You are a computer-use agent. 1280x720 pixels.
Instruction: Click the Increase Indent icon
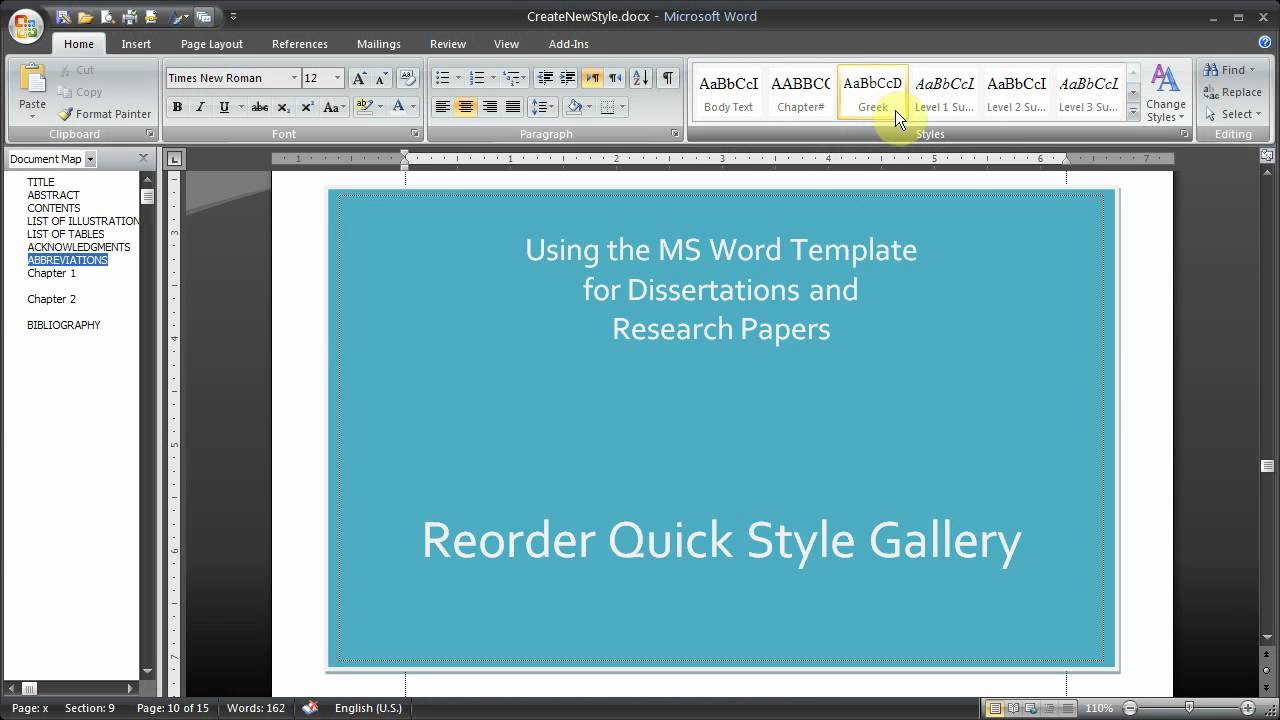coord(567,78)
